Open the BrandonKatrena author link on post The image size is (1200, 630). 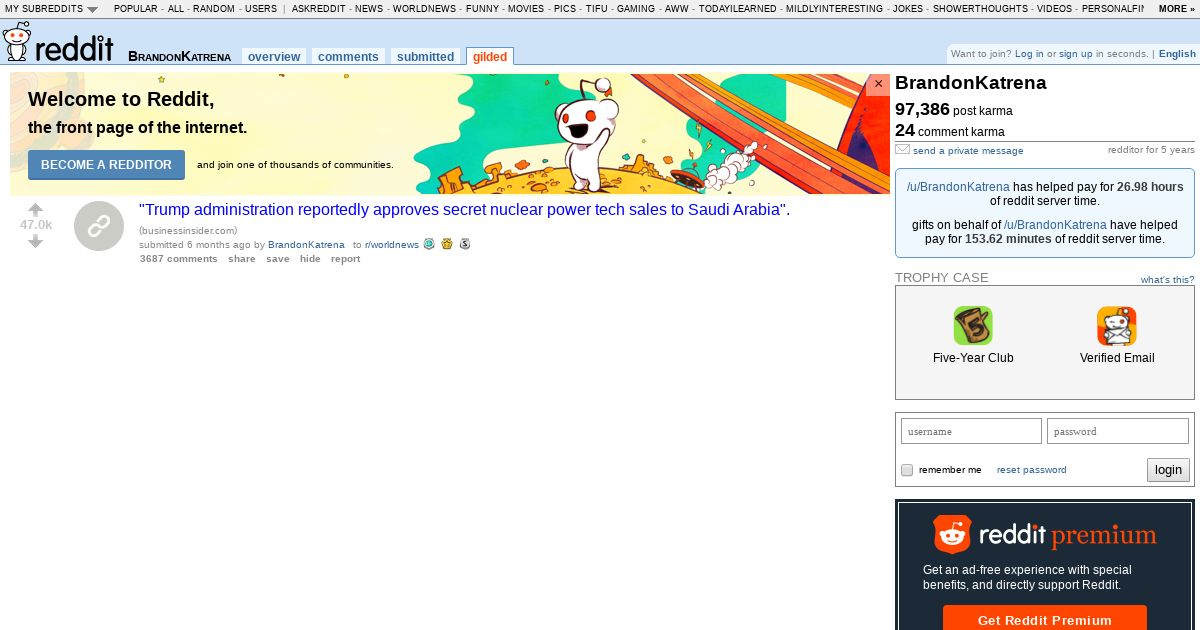(306, 245)
